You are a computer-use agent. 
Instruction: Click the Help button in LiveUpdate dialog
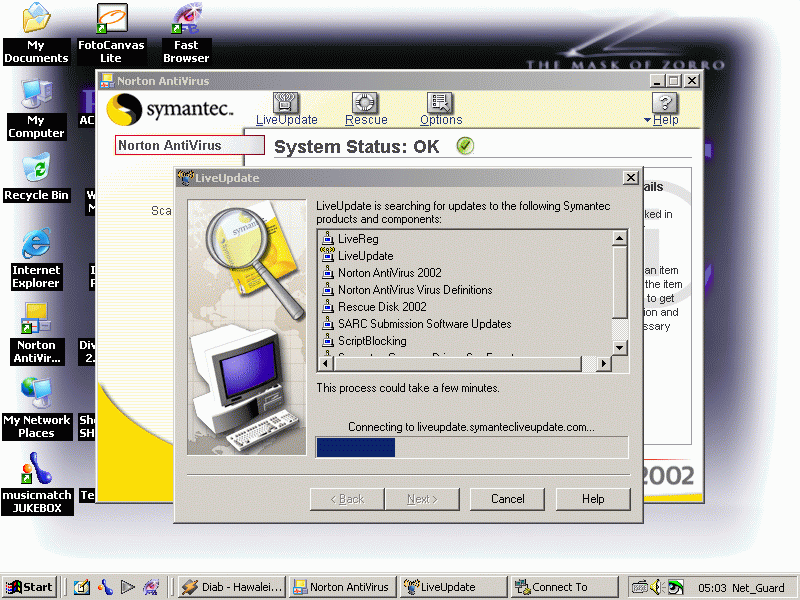(x=593, y=499)
